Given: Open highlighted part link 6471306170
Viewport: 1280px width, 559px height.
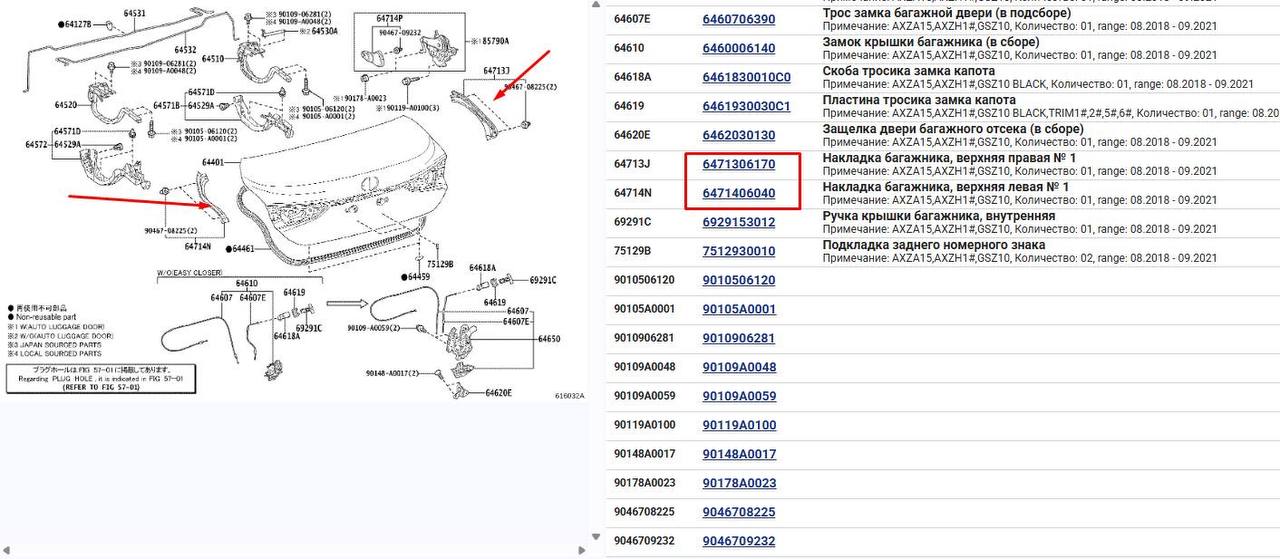Looking at the screenshot, I should (x=739, y=164).
